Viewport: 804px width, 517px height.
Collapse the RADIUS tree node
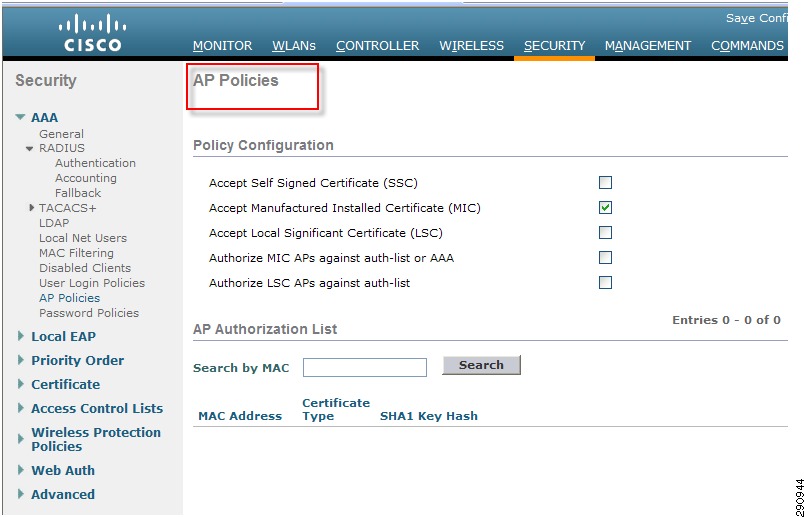tap(30, 149)
